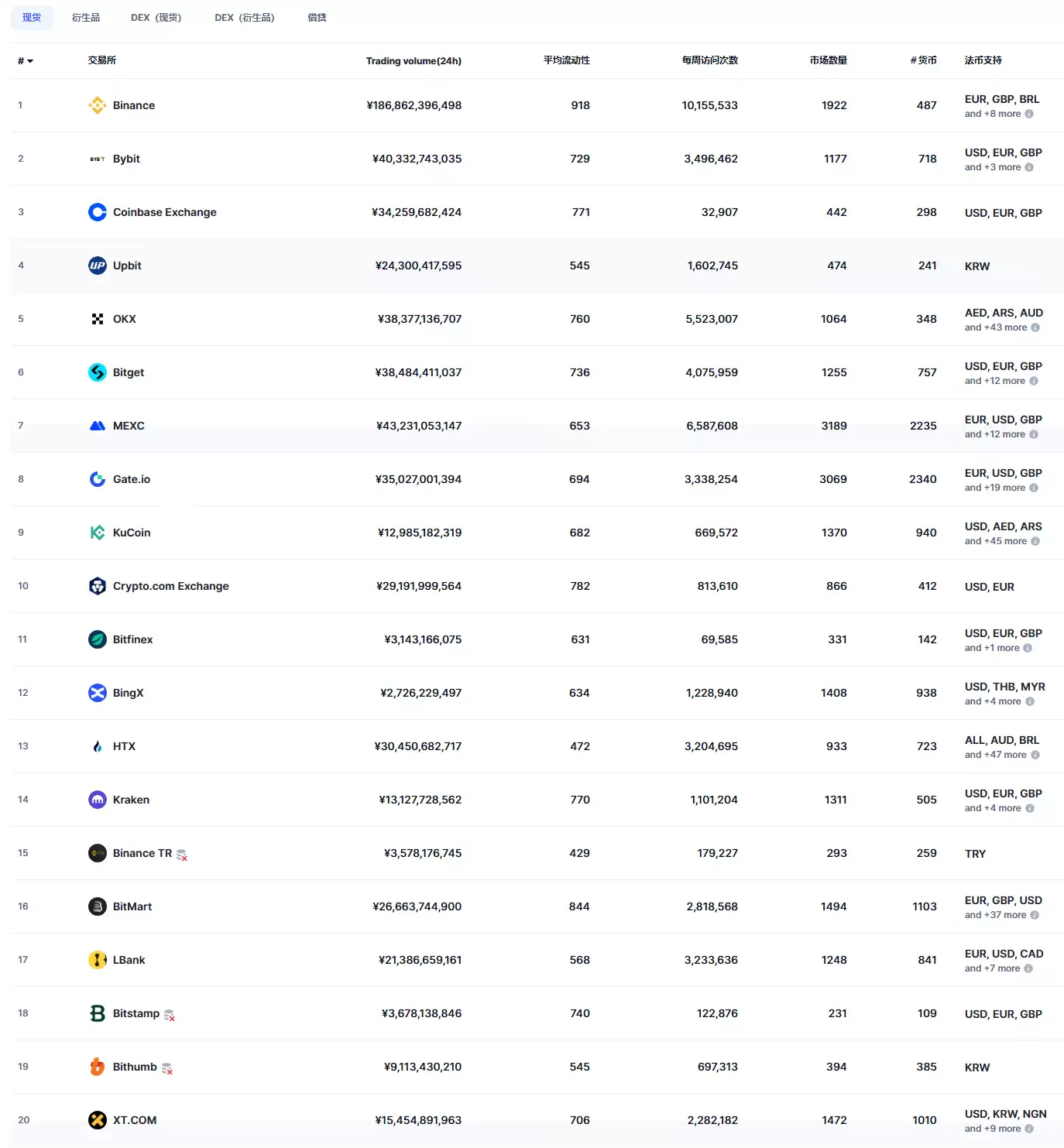Viewport: 1064px width, 1148px height.
Task: Click the info icon in OKX fiat support
Action: 1035,327
